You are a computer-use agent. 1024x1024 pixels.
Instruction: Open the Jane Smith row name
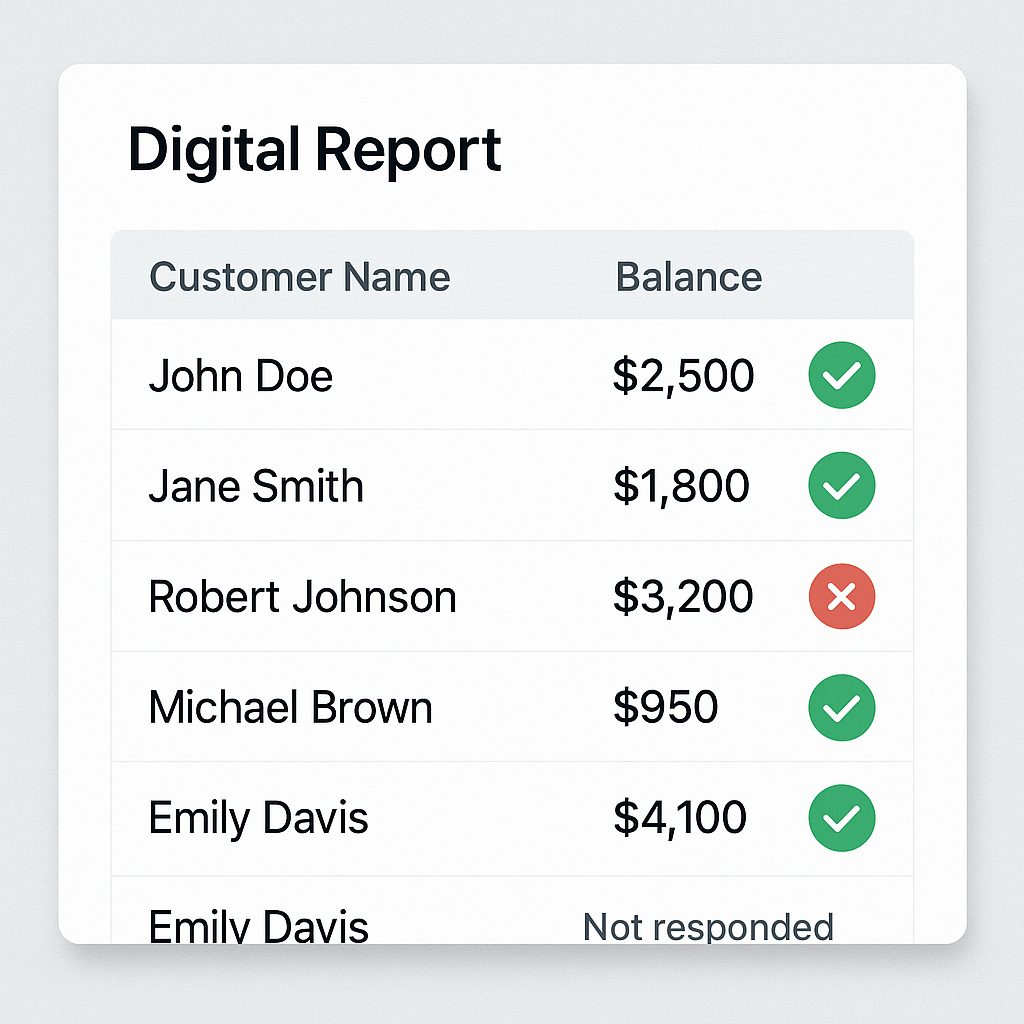click(x=256, y=486)
